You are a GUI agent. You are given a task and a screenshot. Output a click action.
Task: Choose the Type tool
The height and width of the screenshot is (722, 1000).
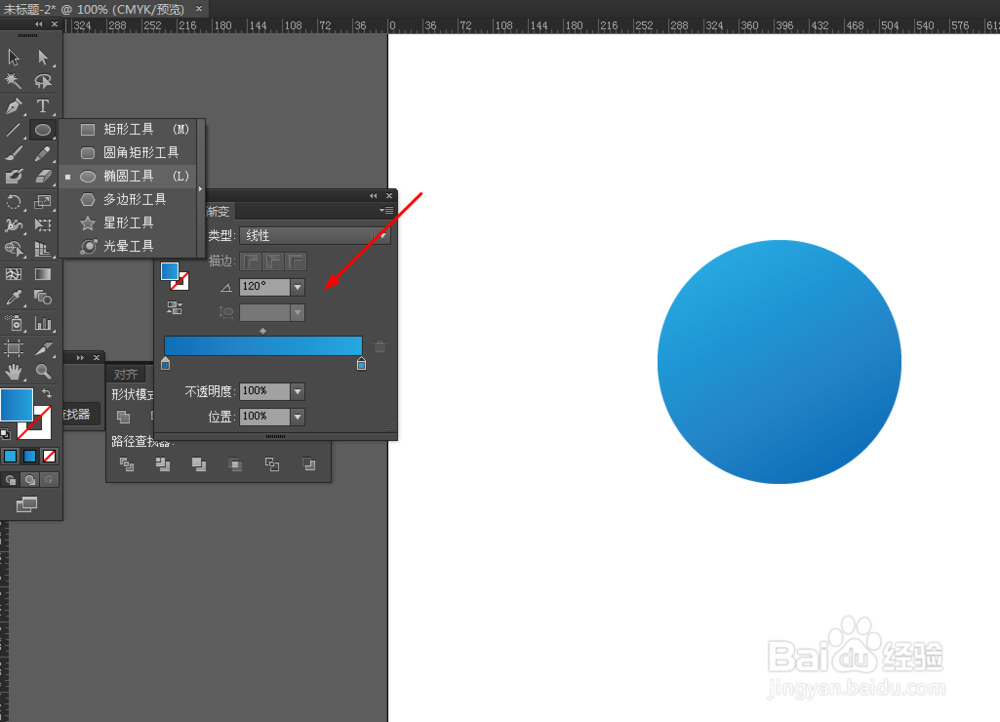43,106
